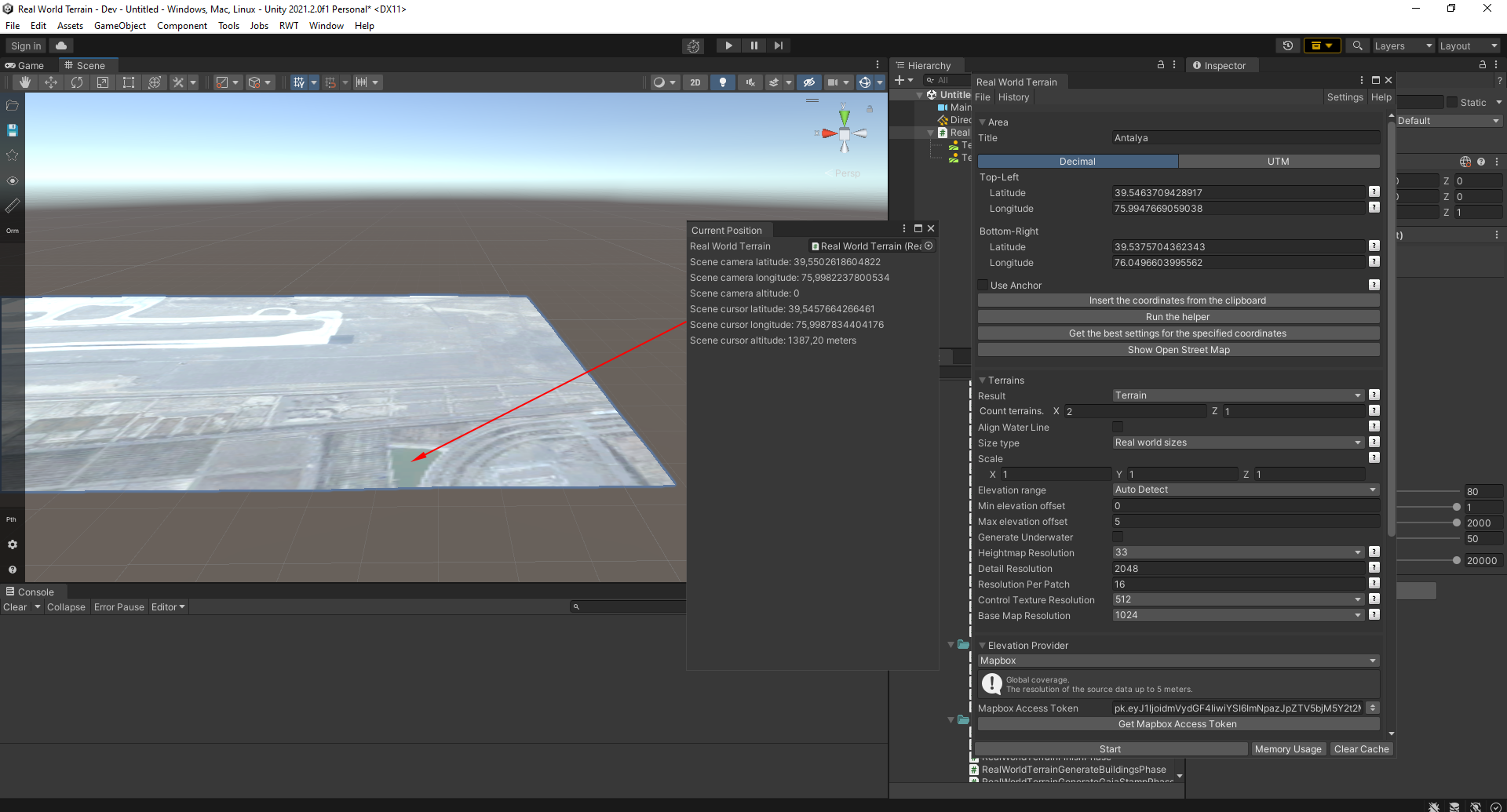Open the Undo History icon
Viewport: 1507px width, 812px height.
[1288, 46]
